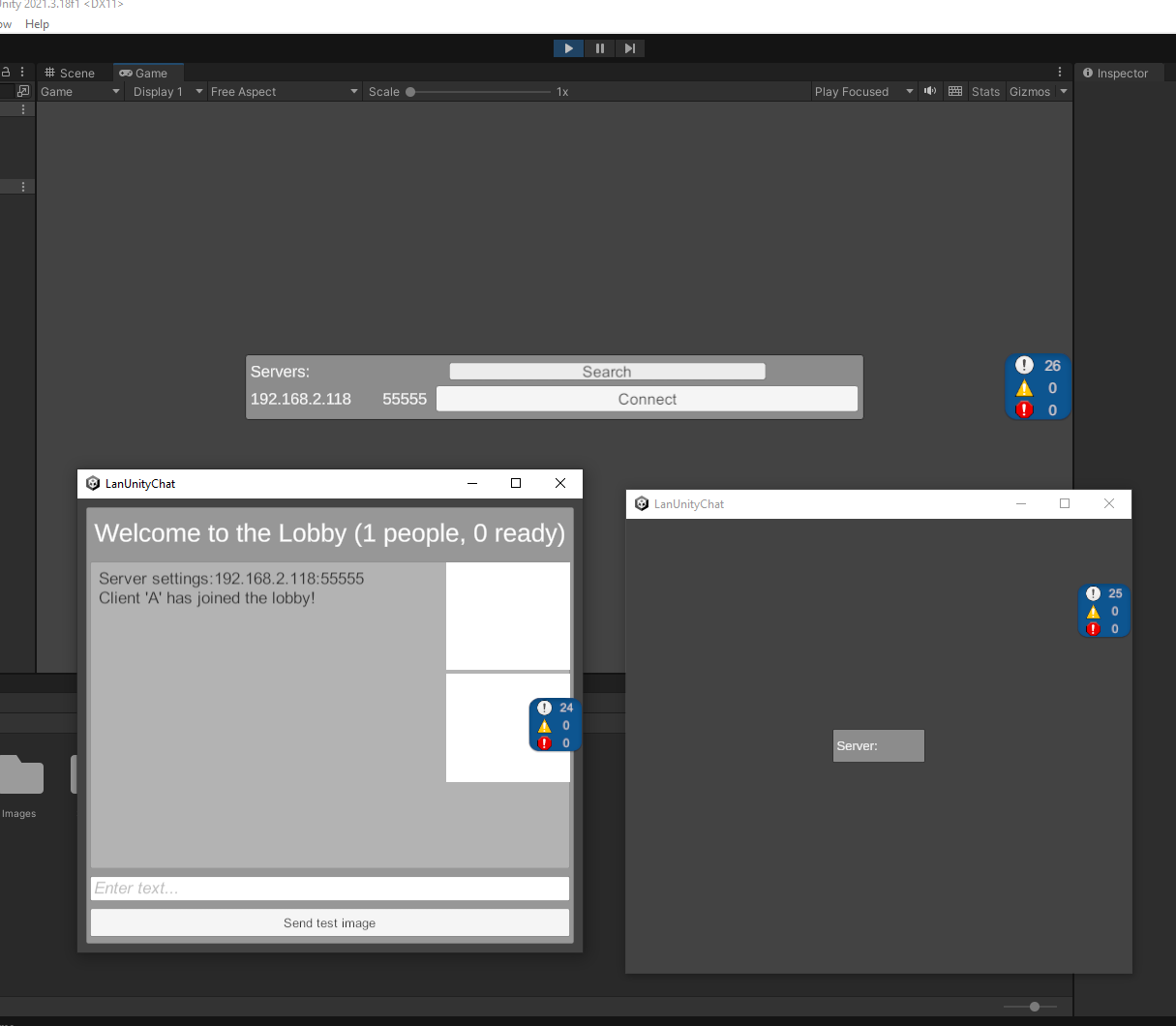Click the Enter text input field
The width and height of the screenshot is (1176, 1026).
click(x=329, y=889)
